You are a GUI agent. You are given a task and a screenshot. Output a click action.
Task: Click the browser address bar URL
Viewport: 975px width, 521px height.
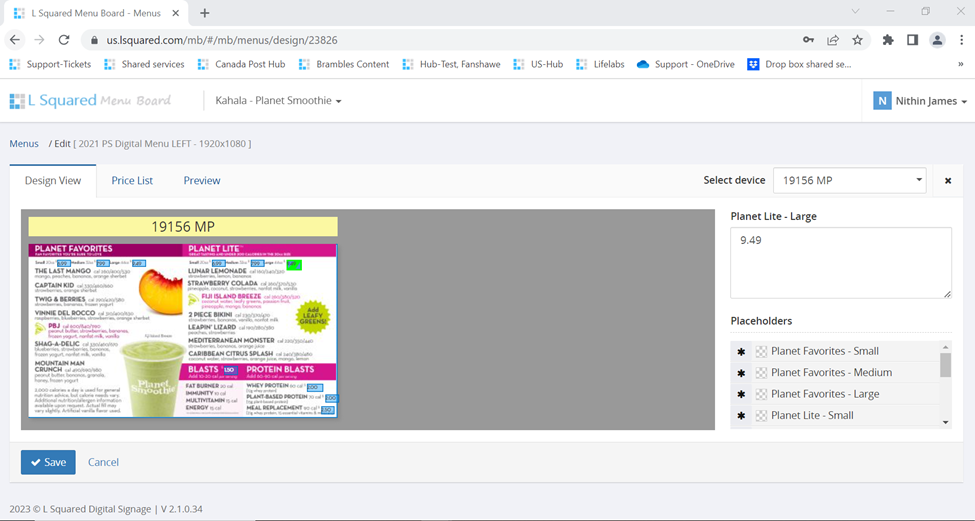point(221,40)
